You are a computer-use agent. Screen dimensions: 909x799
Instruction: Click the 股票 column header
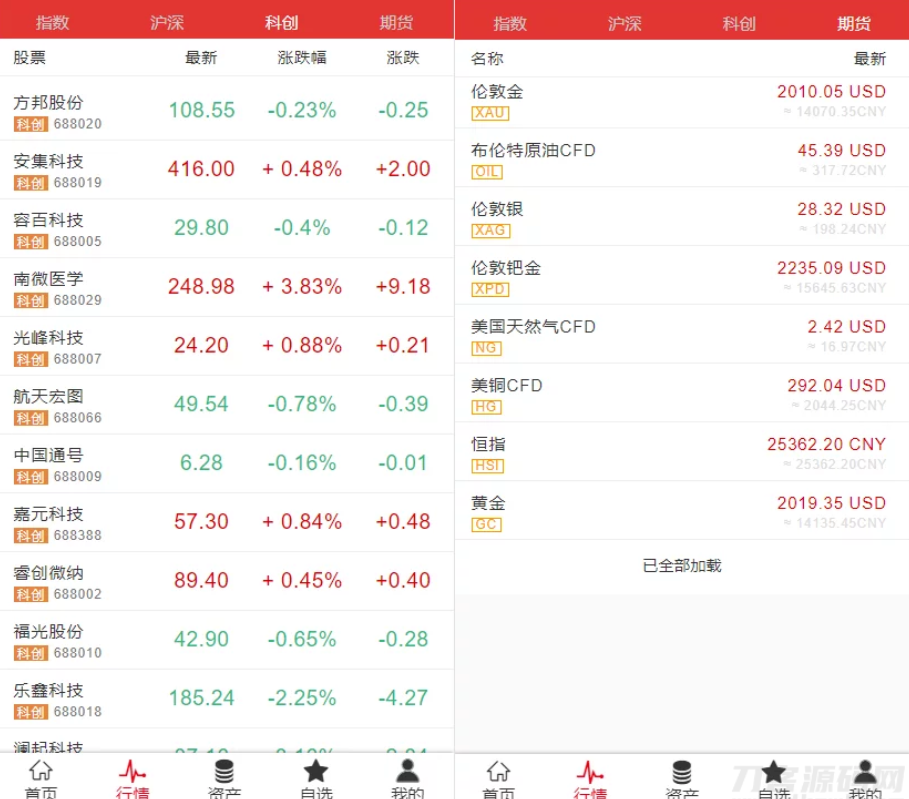pos(30,57)
